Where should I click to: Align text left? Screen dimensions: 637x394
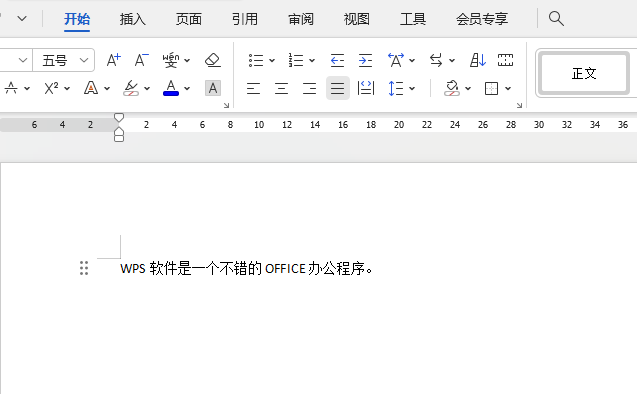point(253,88)
